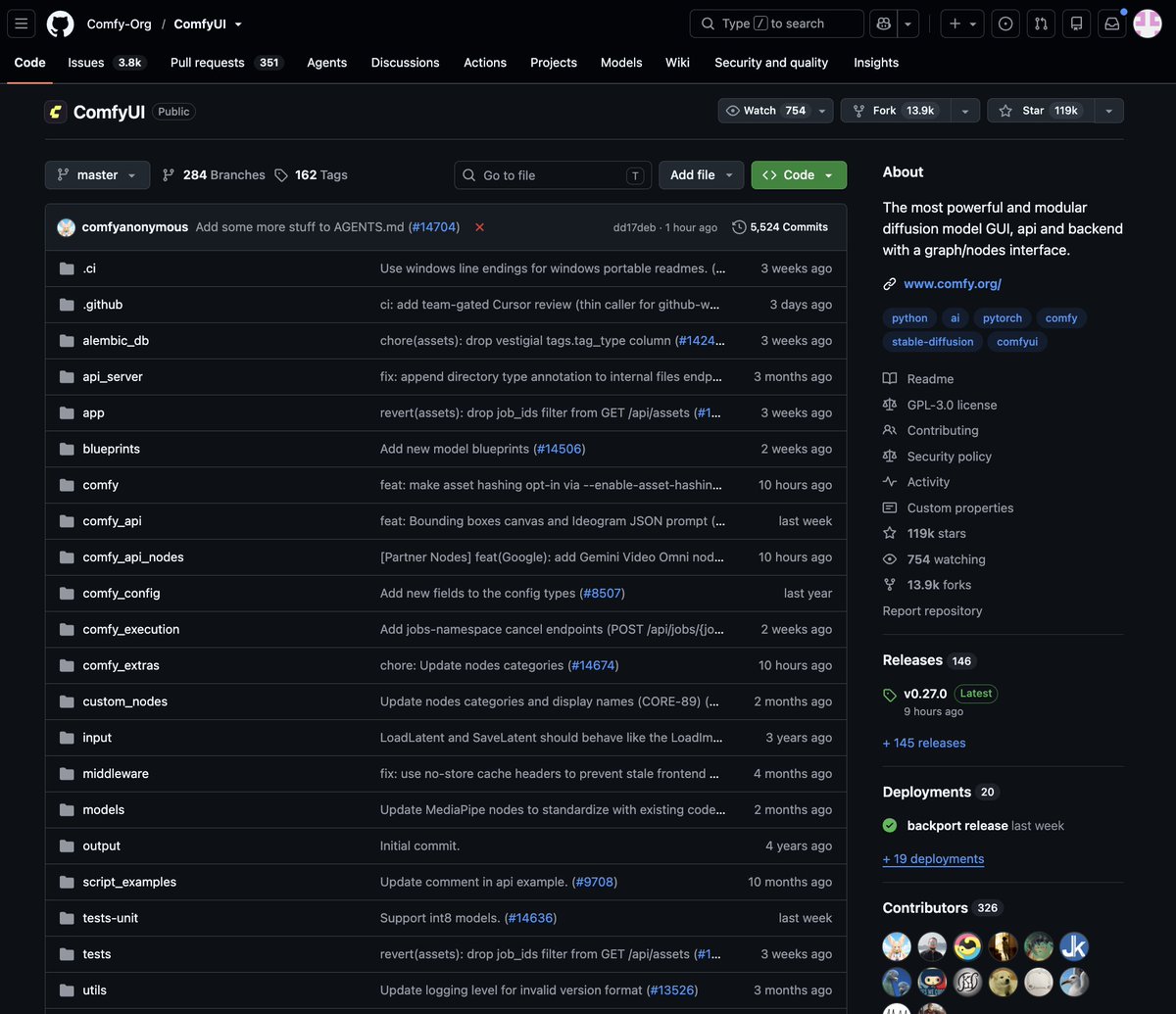Image resolution: width=1176 pixels, height=1014 pixels.
Task: Open the user avatar menu
Action: coord(1148,24)
